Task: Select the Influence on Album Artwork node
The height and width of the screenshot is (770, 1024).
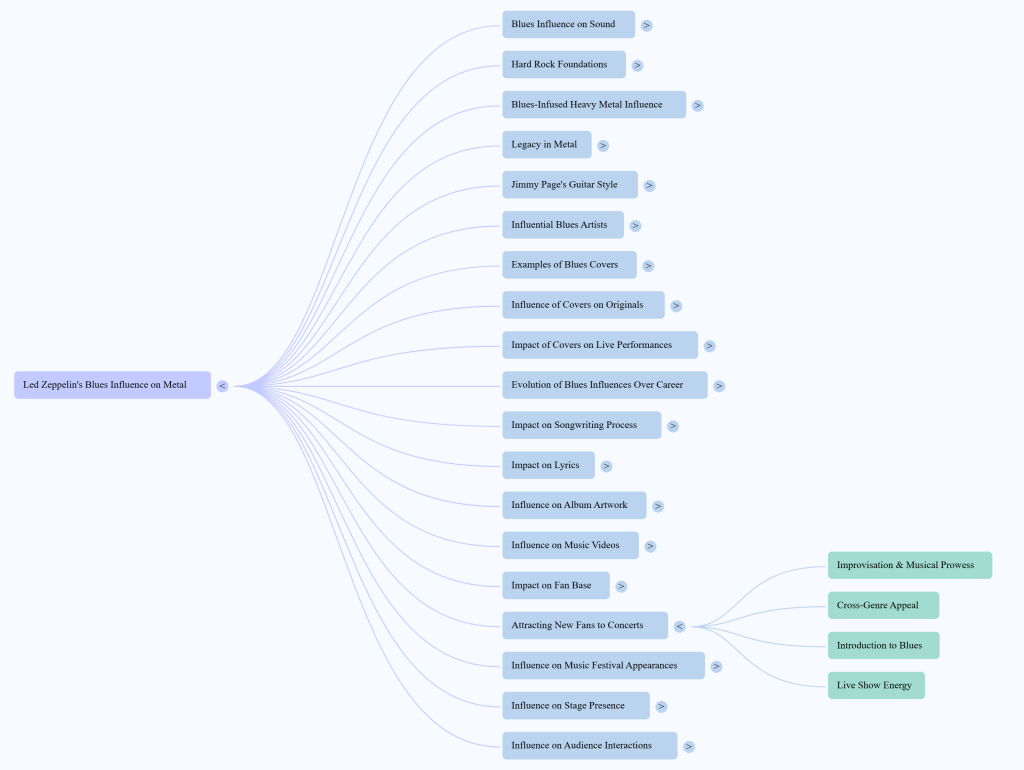Action: tap(574, 505)
